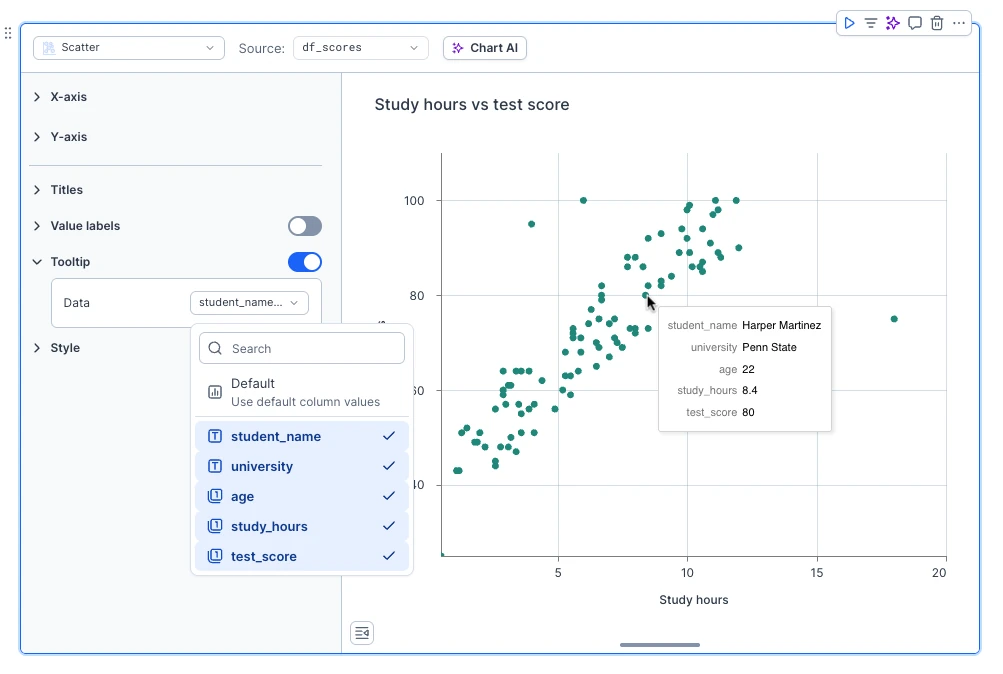Expand the Value labels section chevron

click(37, 226)
